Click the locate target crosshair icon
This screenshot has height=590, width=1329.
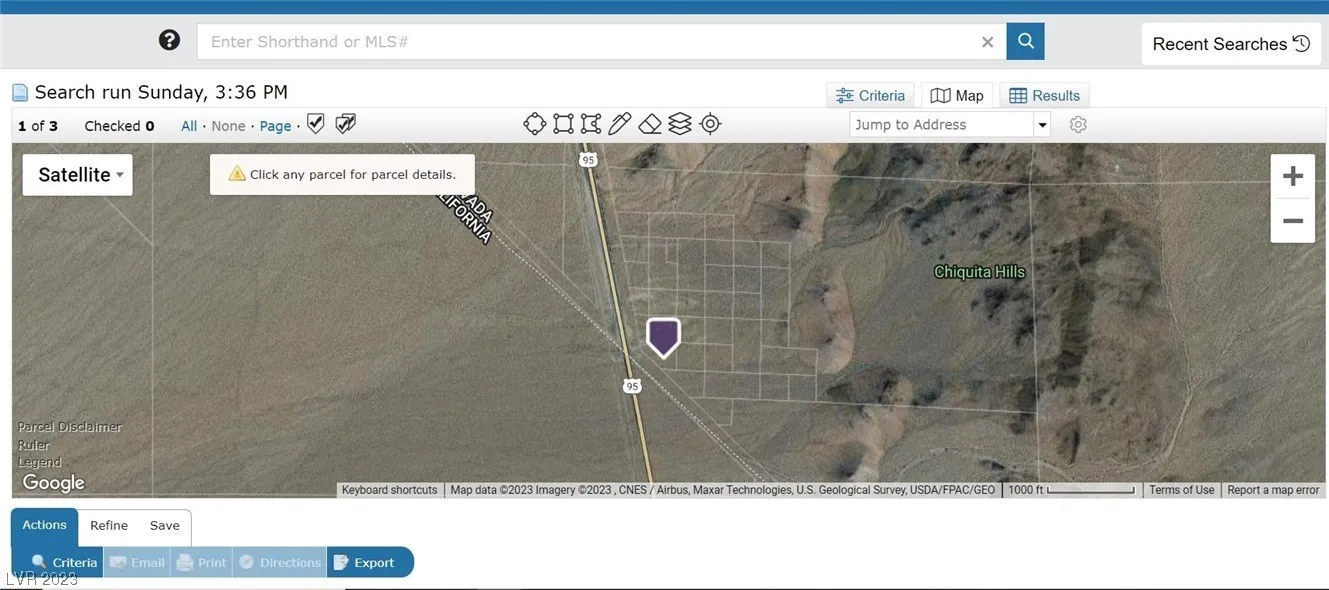[710, 124]
